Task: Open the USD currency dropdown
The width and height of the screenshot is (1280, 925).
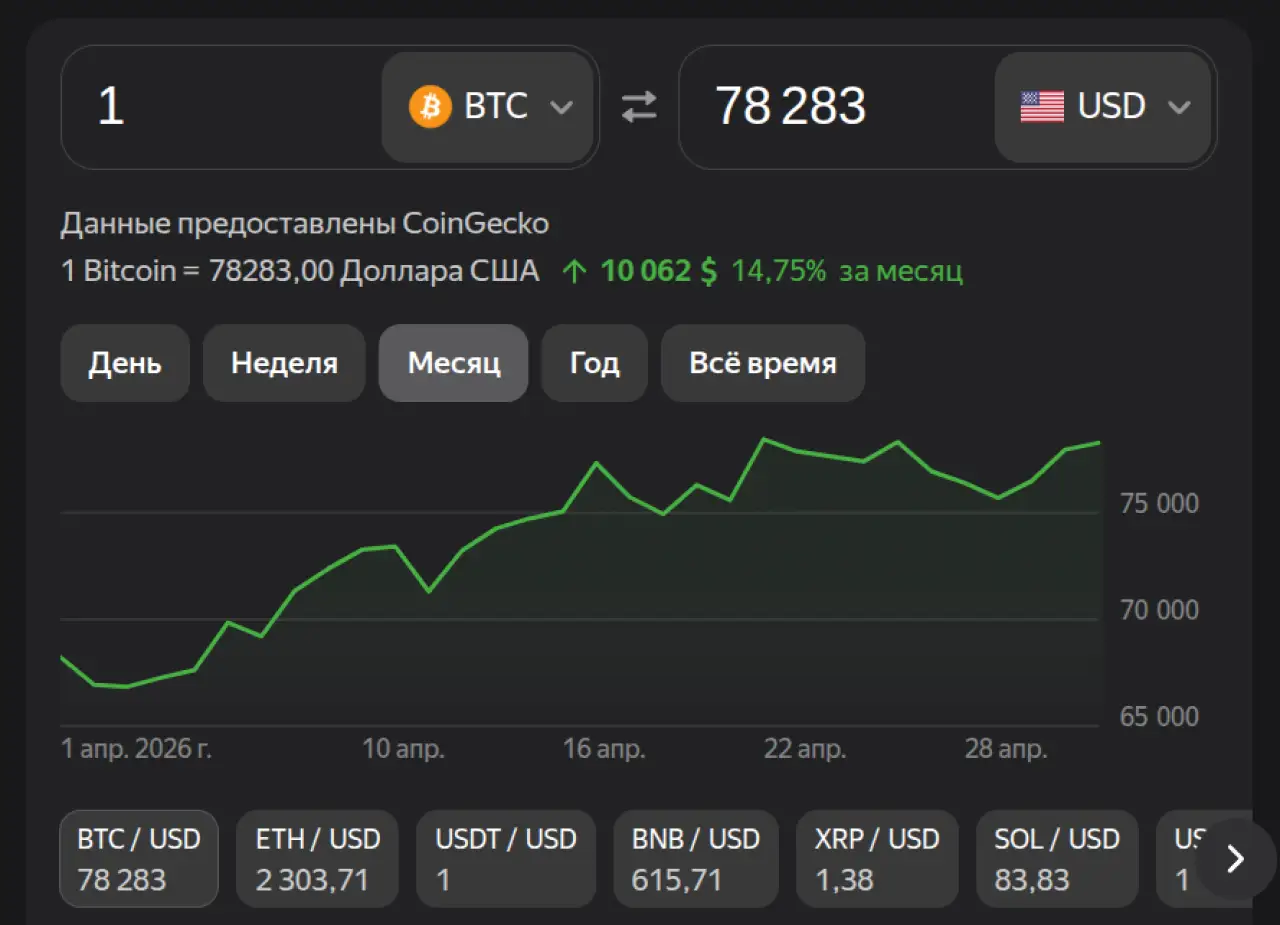Action: point(1103,107)
